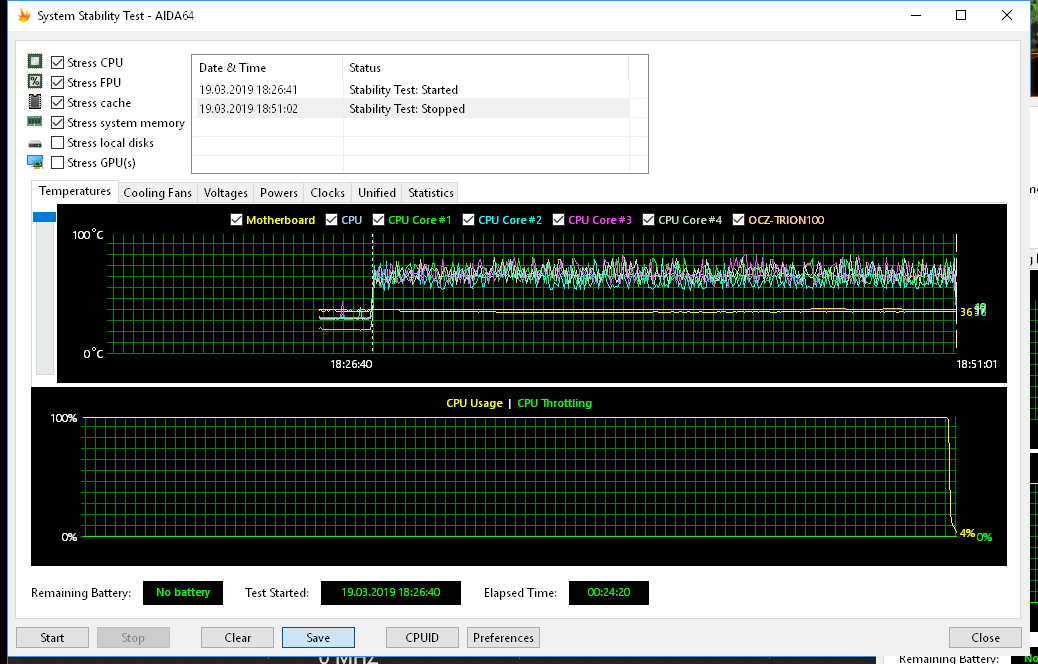Image resolution: width=1038 pixels, height=664 pixels.
Task: Toggle the CPU temperature graph checkbox
Action: click(332, 220)
